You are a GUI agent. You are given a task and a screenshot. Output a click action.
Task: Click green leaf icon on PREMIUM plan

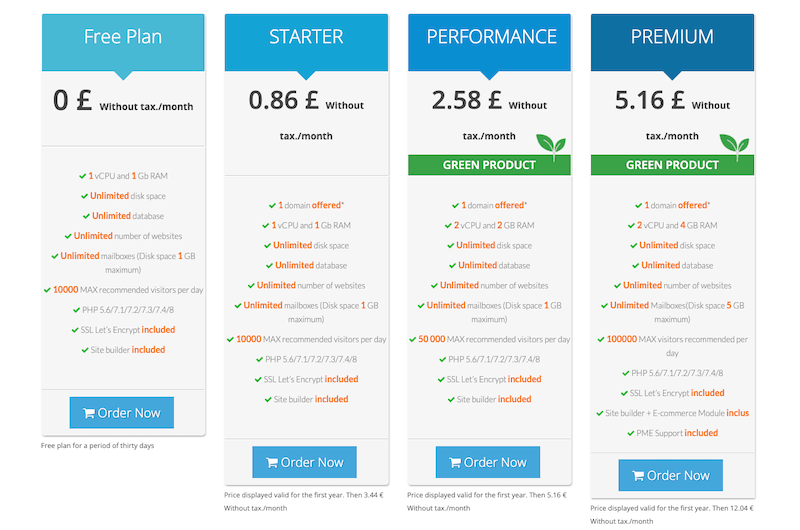(734, 147)
